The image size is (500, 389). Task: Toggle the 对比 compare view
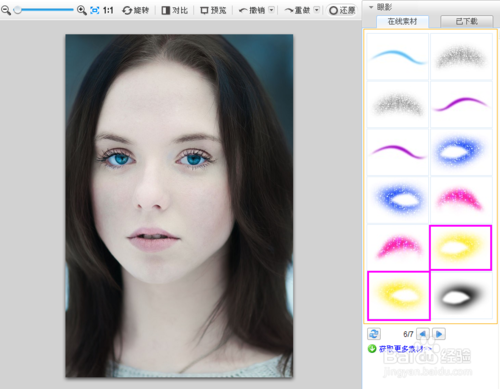175,10
